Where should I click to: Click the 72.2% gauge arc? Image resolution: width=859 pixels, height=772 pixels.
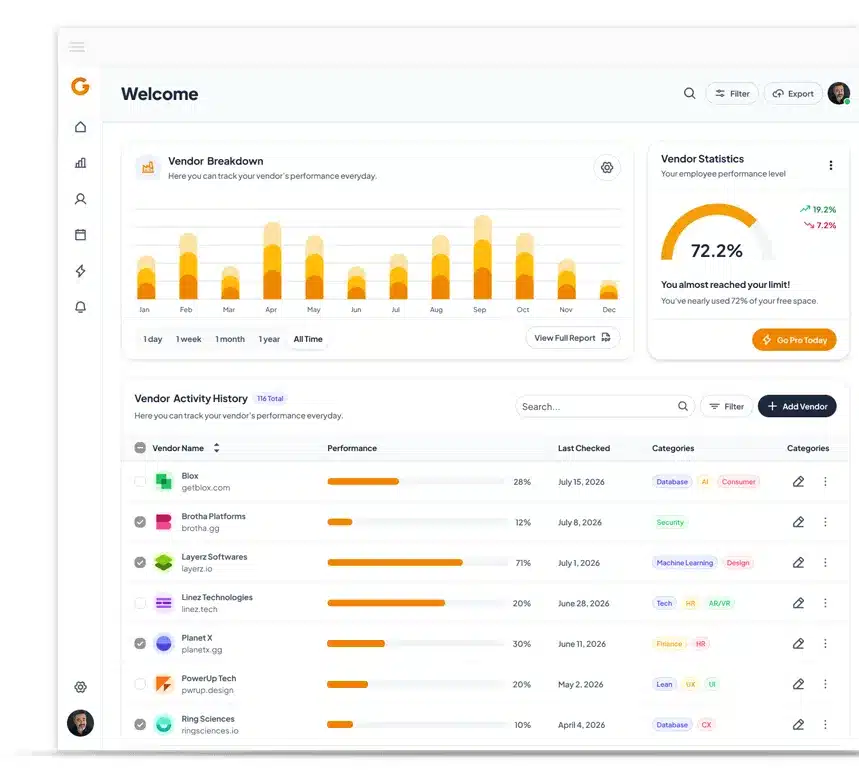coord(716,232)
